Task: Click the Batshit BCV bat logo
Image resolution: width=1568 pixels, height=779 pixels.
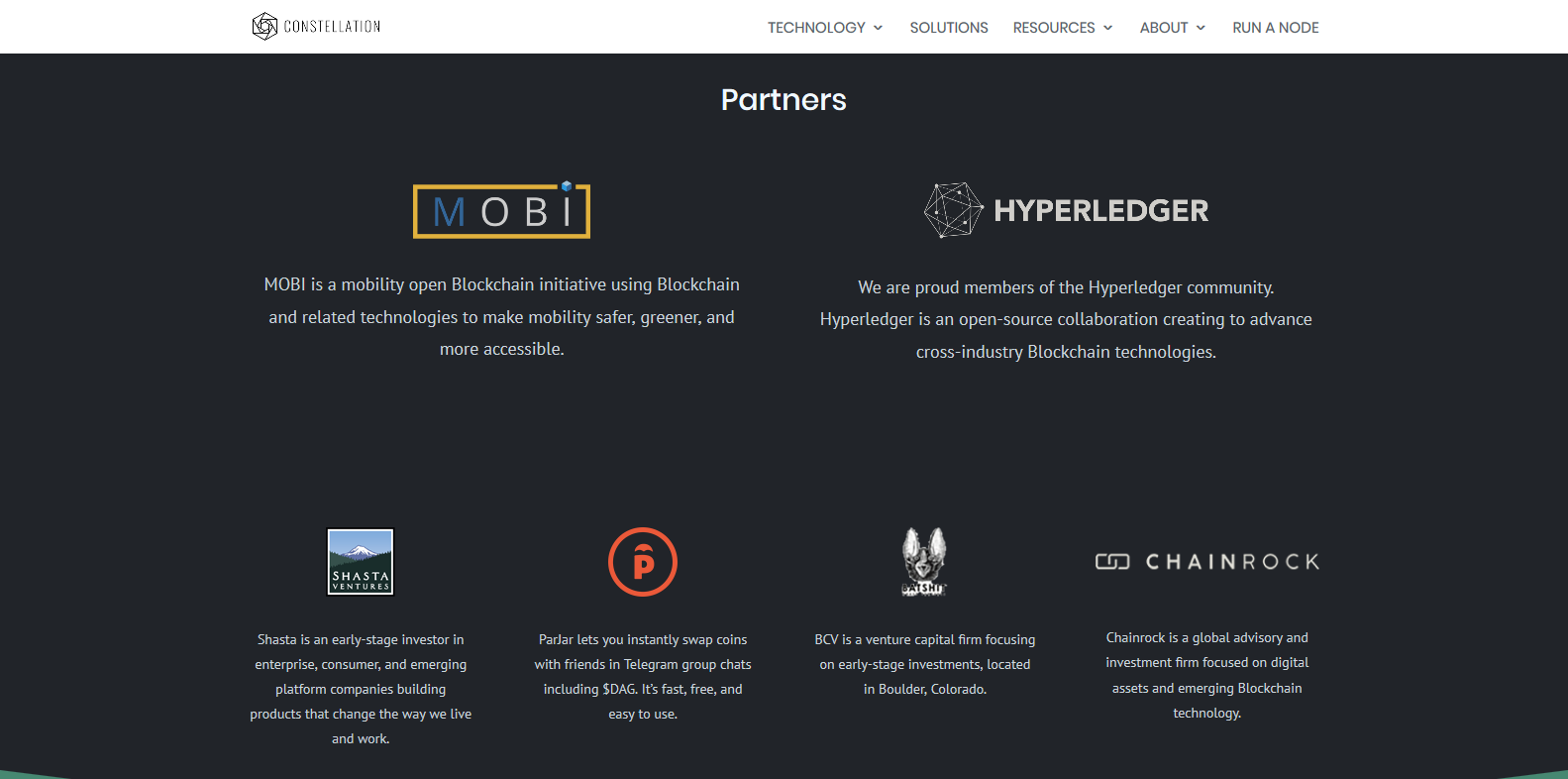Action: (x=924, y=562)
